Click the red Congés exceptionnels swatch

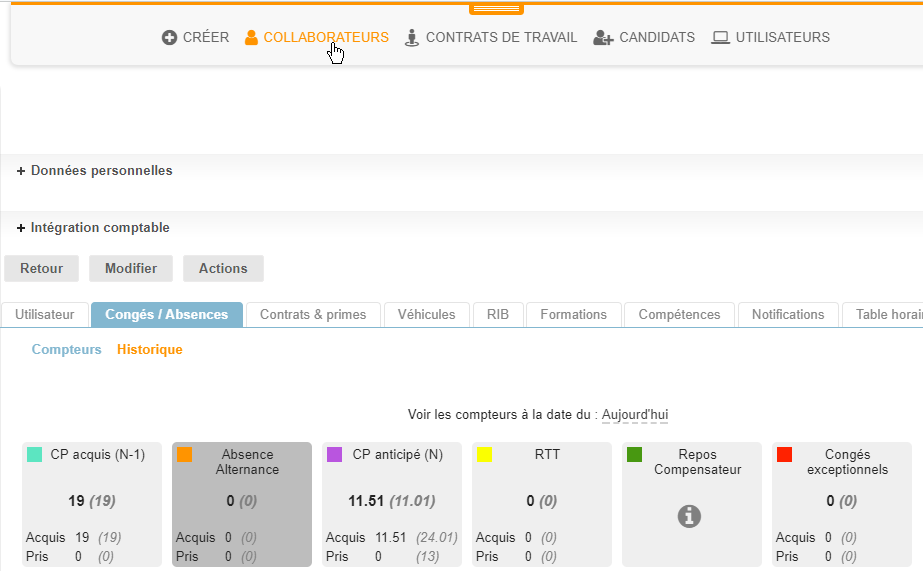coord(785,455)
